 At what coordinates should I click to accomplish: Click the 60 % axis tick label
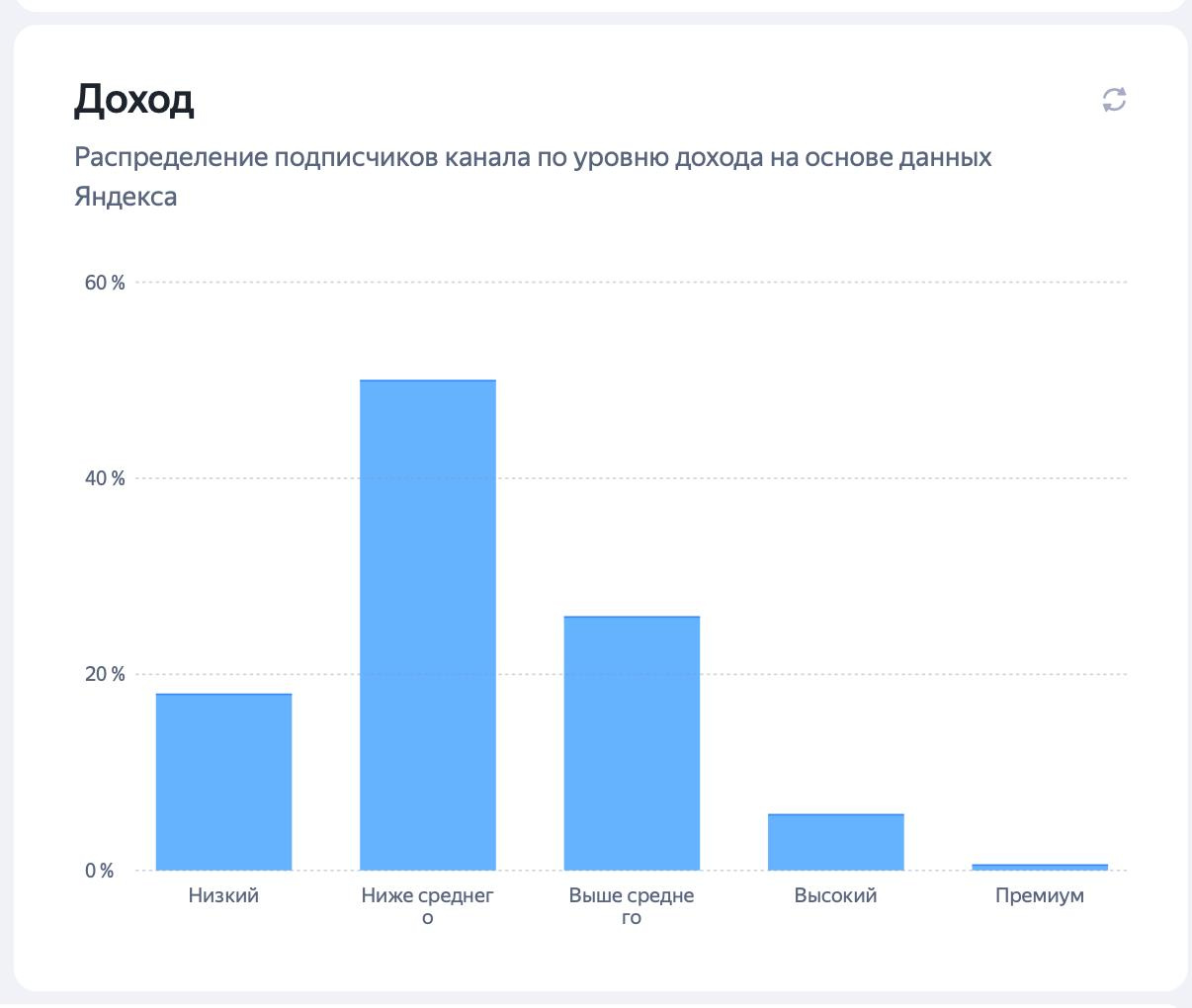pos(105,283)
